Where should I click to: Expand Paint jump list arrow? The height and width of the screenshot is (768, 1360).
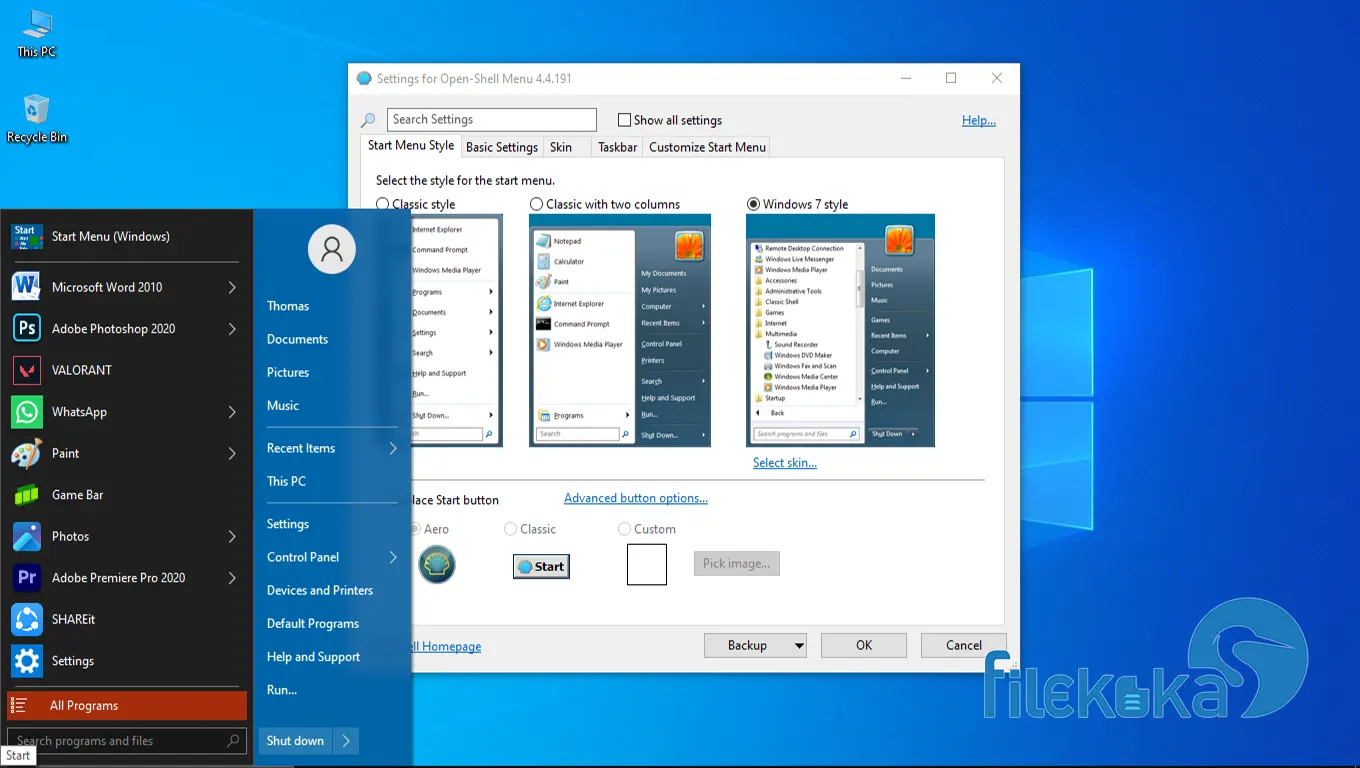click(x=232, y=453)
